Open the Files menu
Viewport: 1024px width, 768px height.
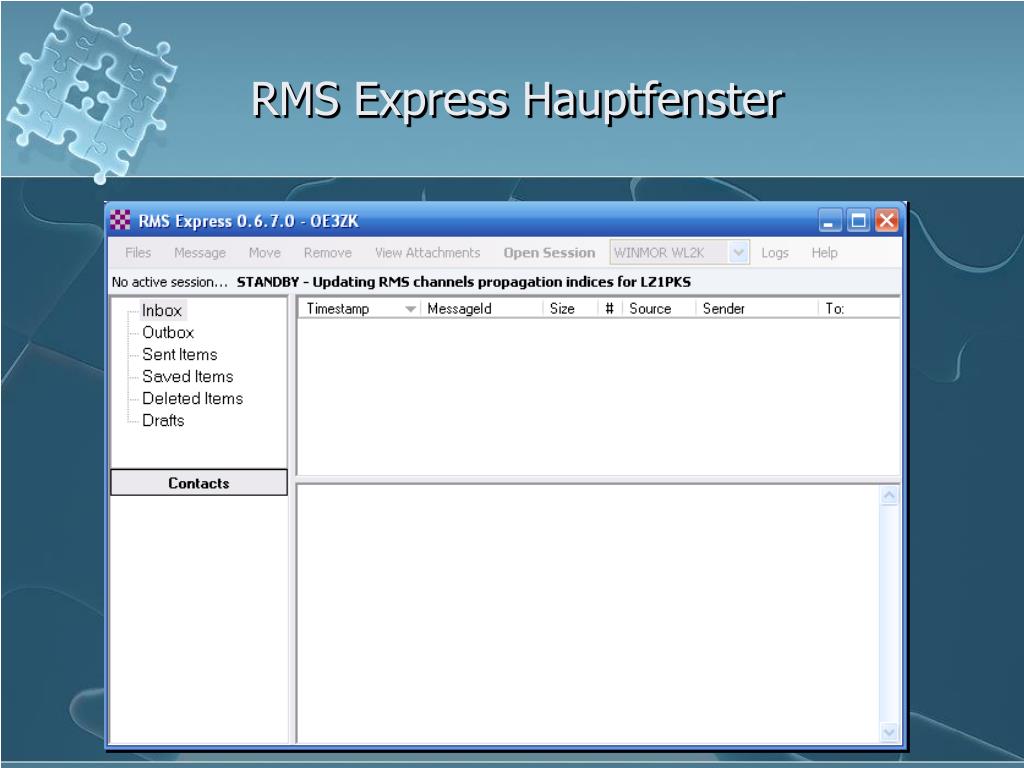tap(138, 253)
